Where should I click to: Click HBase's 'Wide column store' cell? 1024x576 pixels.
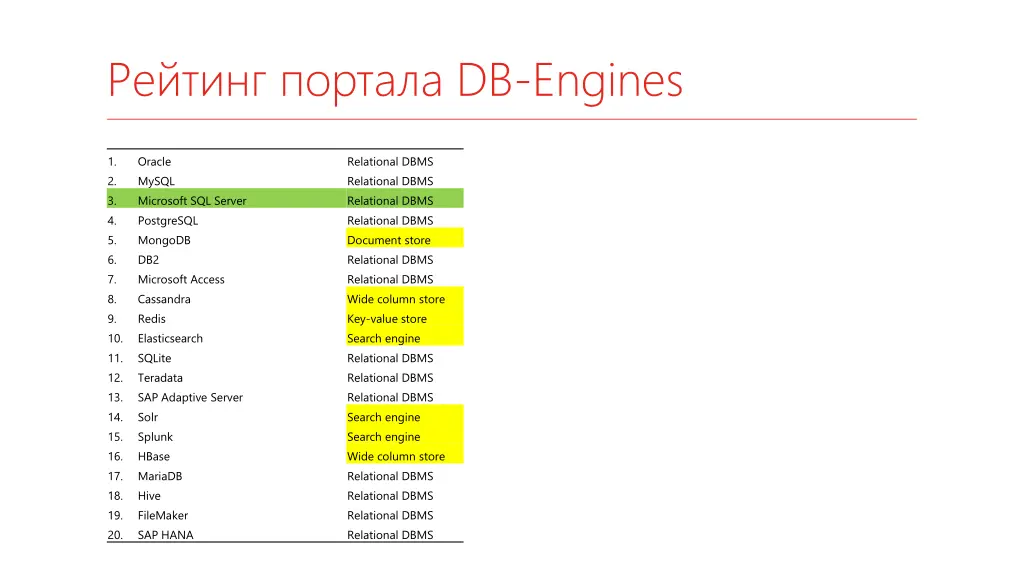click(x=405, y=454)
